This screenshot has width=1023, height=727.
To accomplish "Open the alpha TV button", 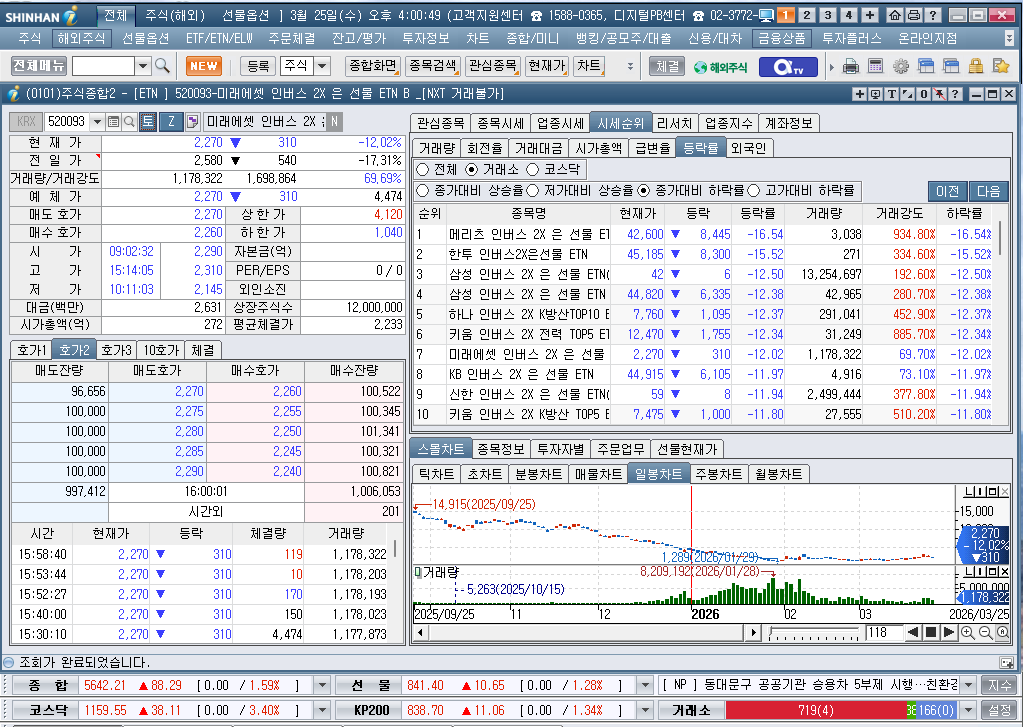I will point(788,67).
